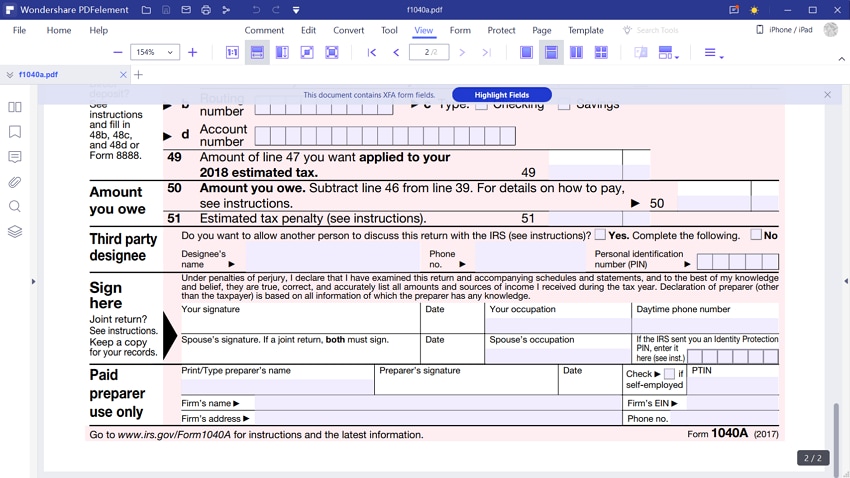The height and width of the screenshot is (478, 850).
Task: Set actual size 1:1 view
Action: 232,53
